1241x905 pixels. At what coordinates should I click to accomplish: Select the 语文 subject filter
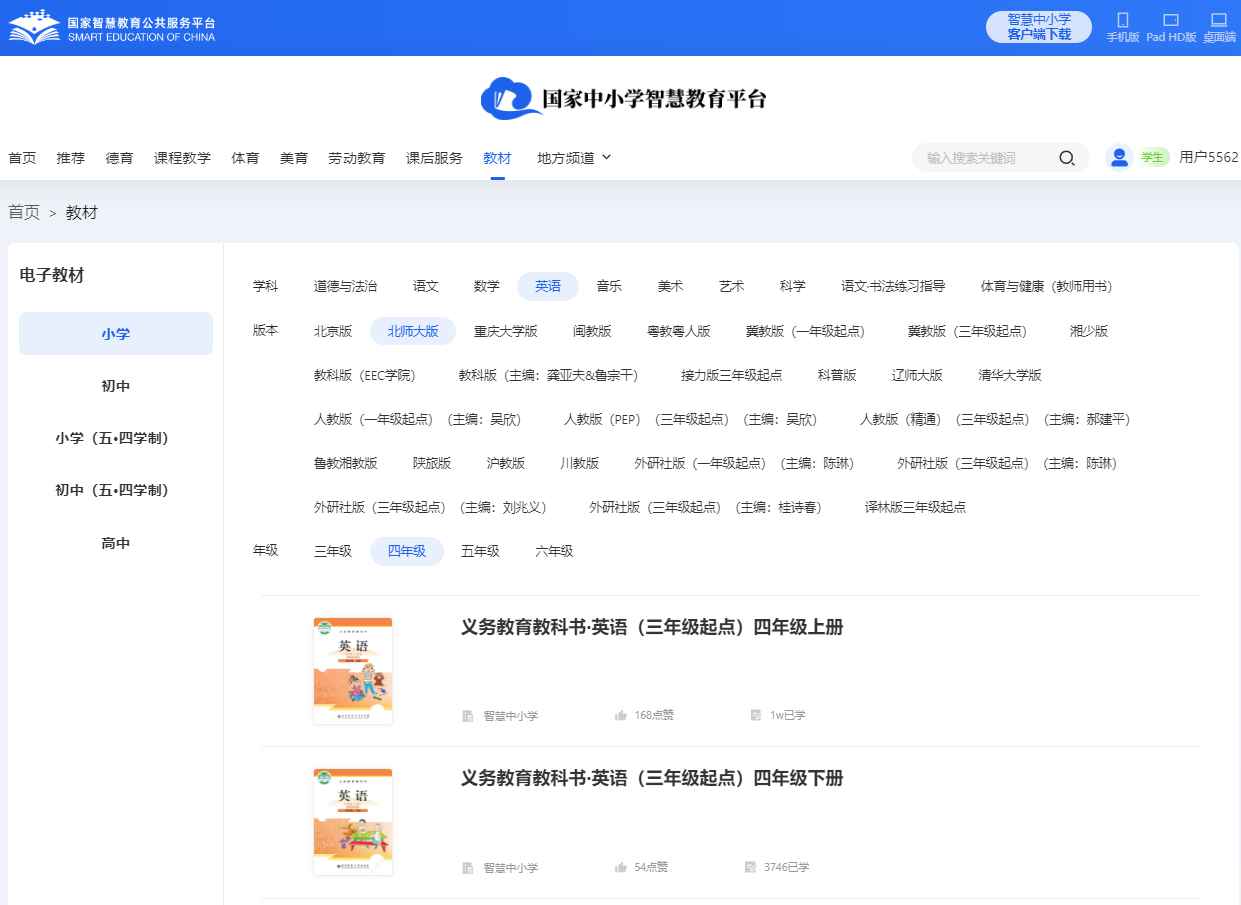coord(426,286)
